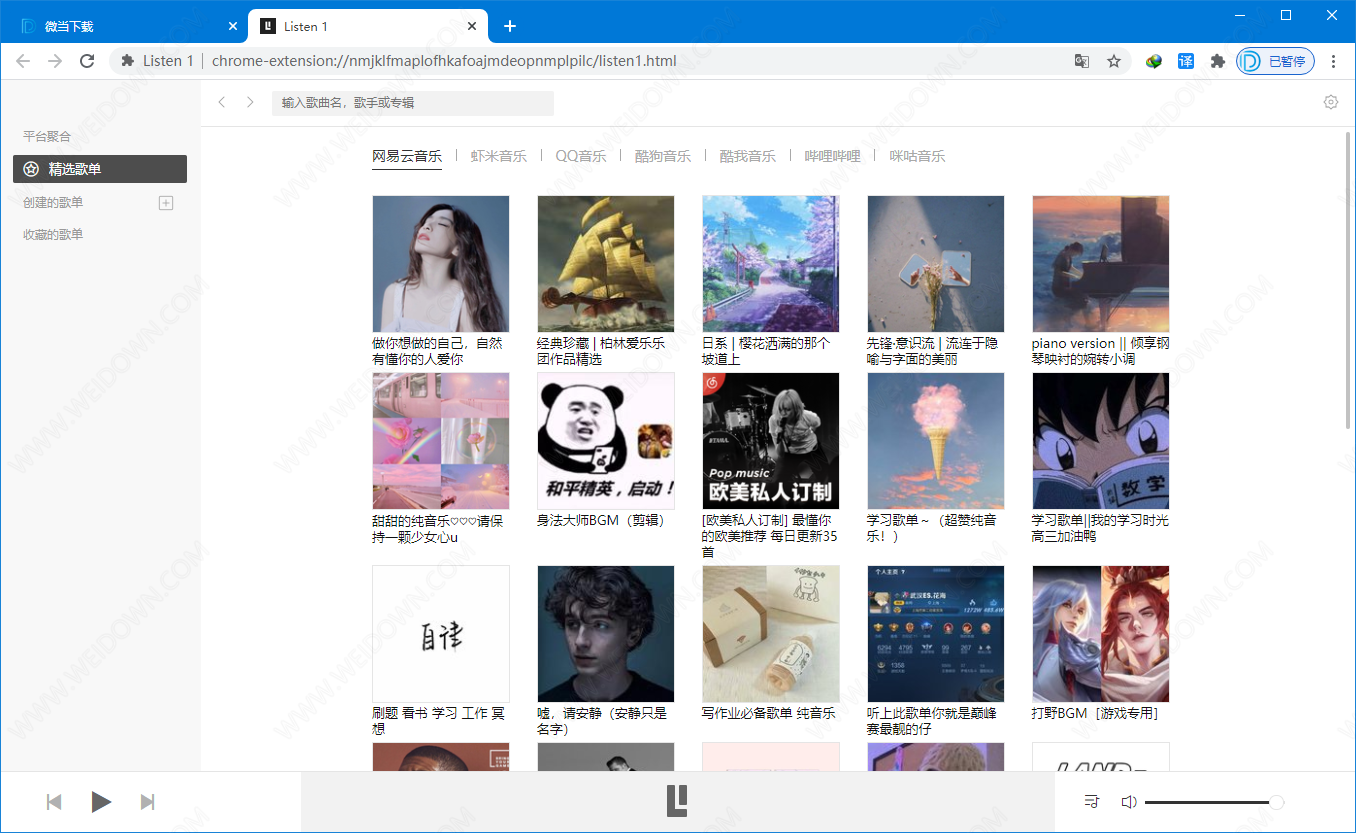Click the blue 译 translator extension icon

pyautogui.click(x=1186, y=61)
